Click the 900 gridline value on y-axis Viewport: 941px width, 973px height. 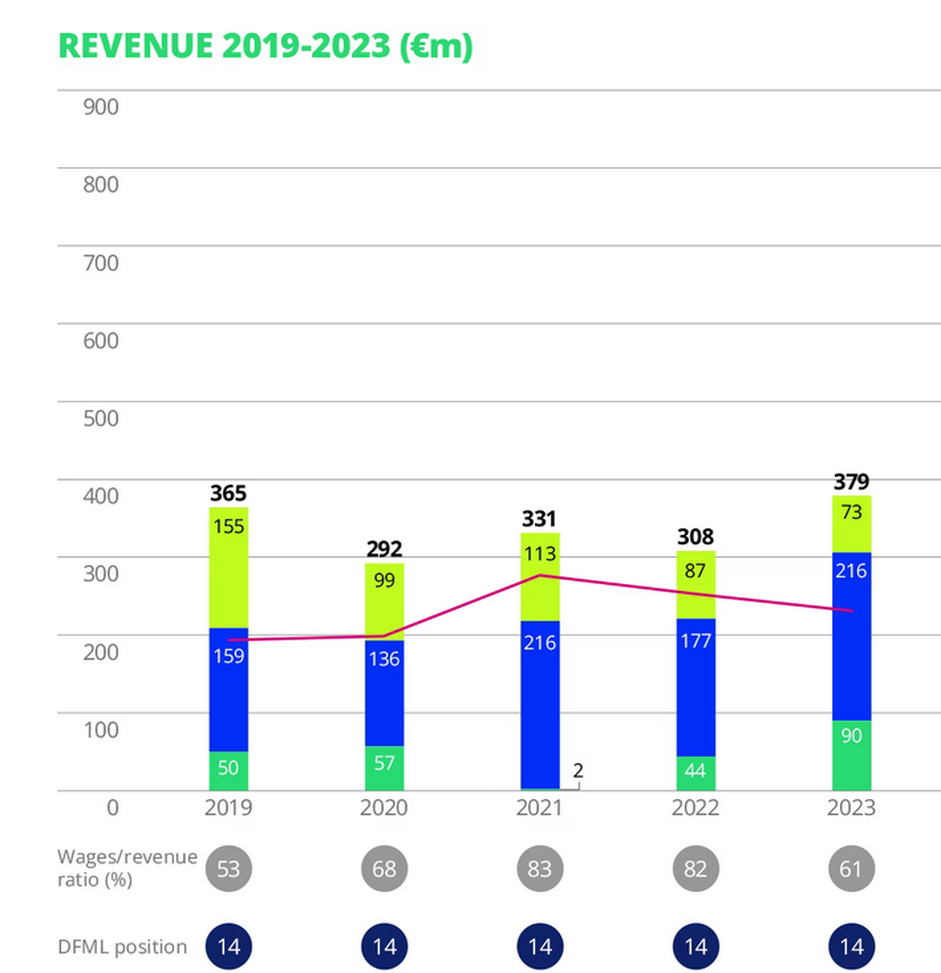[x=99, y=107]
